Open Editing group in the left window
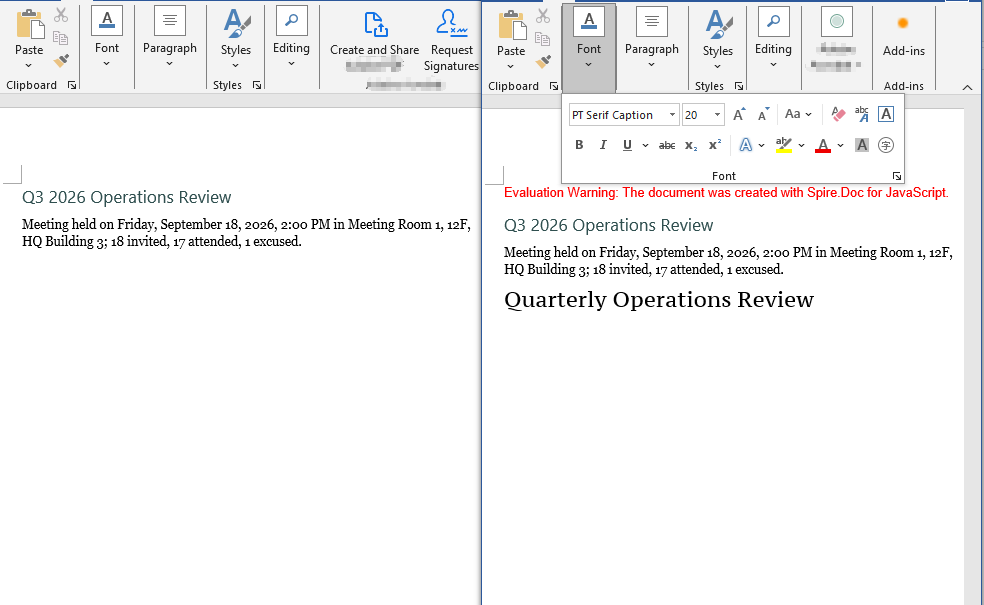 (291, 36)
